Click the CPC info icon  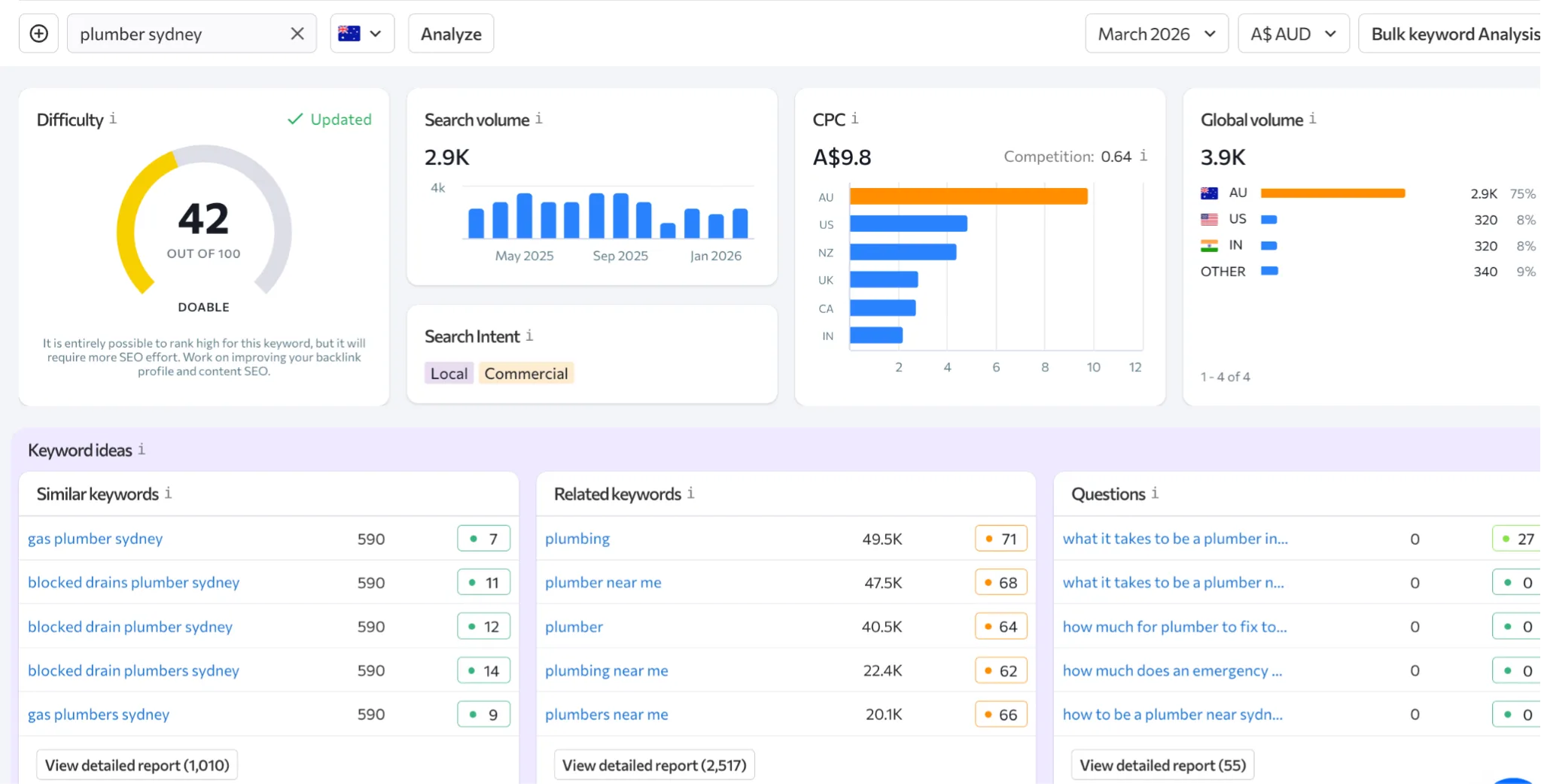(x=855, y=119)
